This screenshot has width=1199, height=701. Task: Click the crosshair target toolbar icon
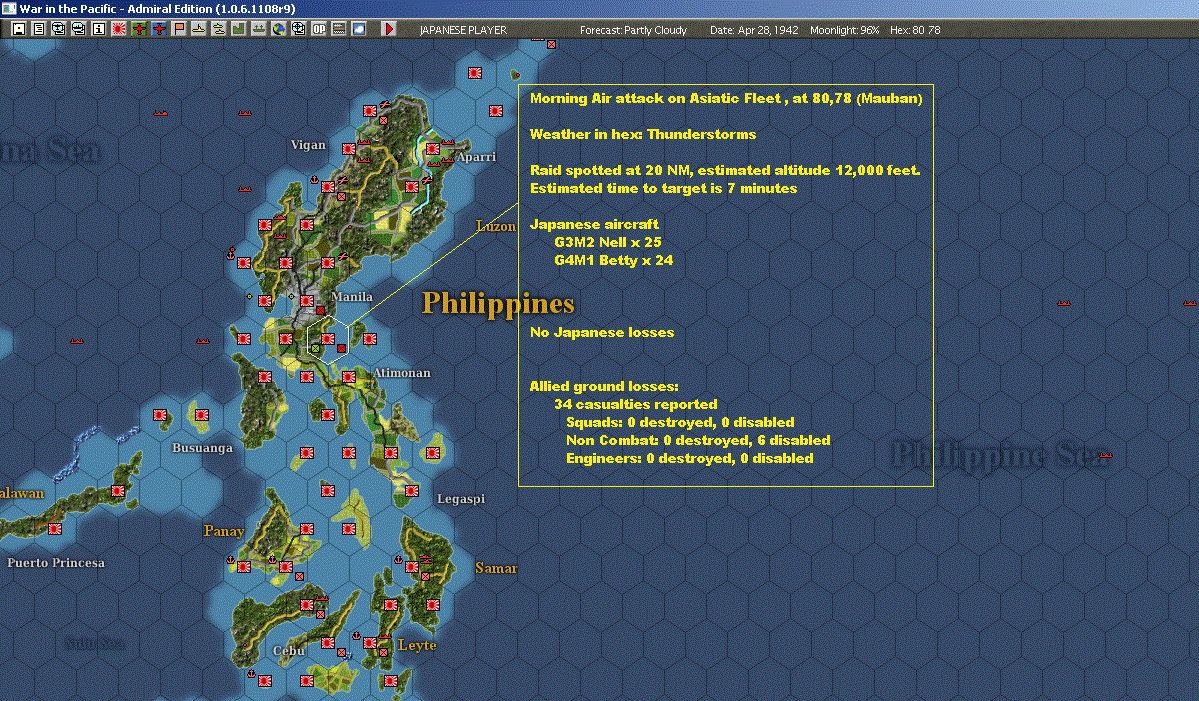[298, 29]
